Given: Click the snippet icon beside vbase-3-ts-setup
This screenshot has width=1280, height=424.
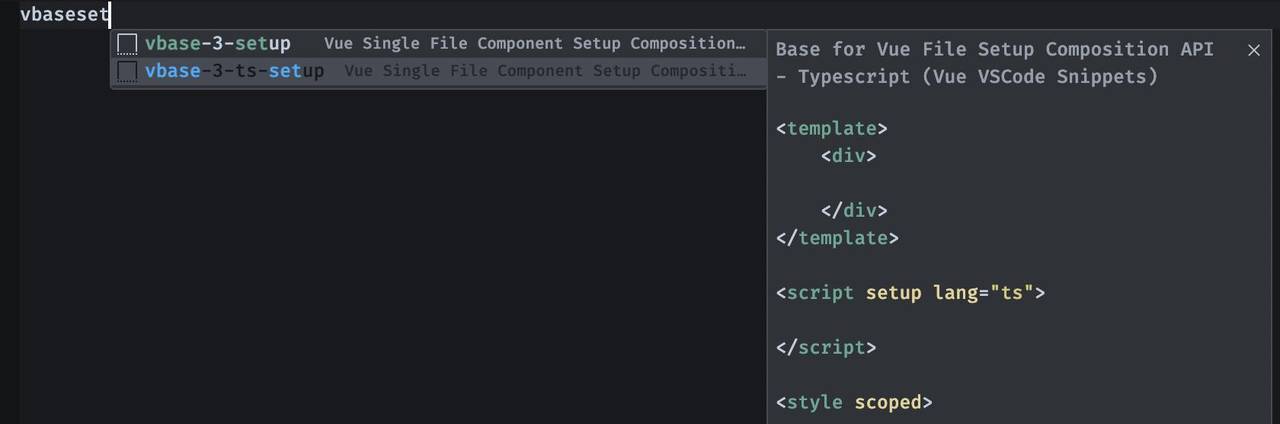Looking at the screenshot, I should (127, 71).
